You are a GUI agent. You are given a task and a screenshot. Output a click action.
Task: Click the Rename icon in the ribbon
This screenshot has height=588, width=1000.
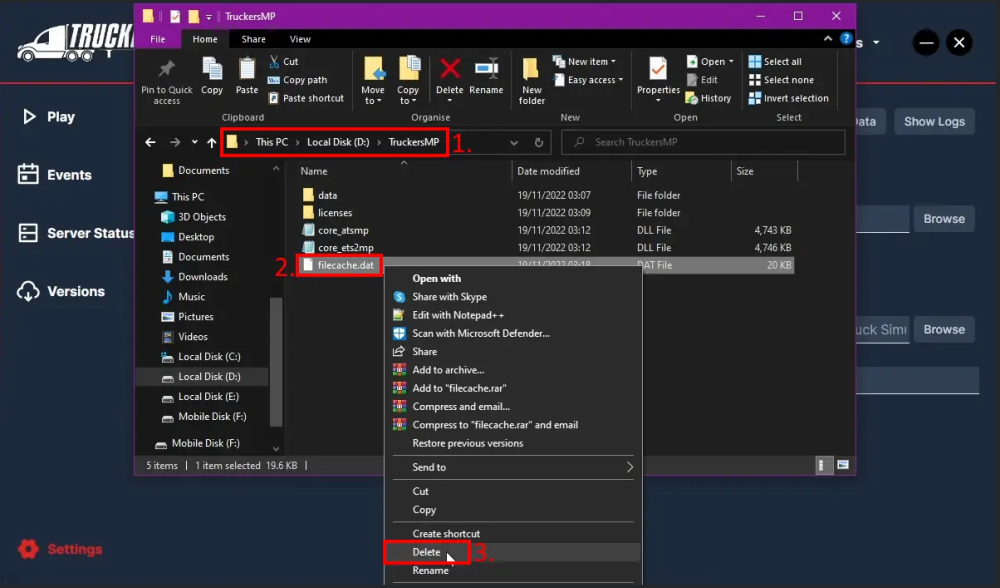point(486,72)
